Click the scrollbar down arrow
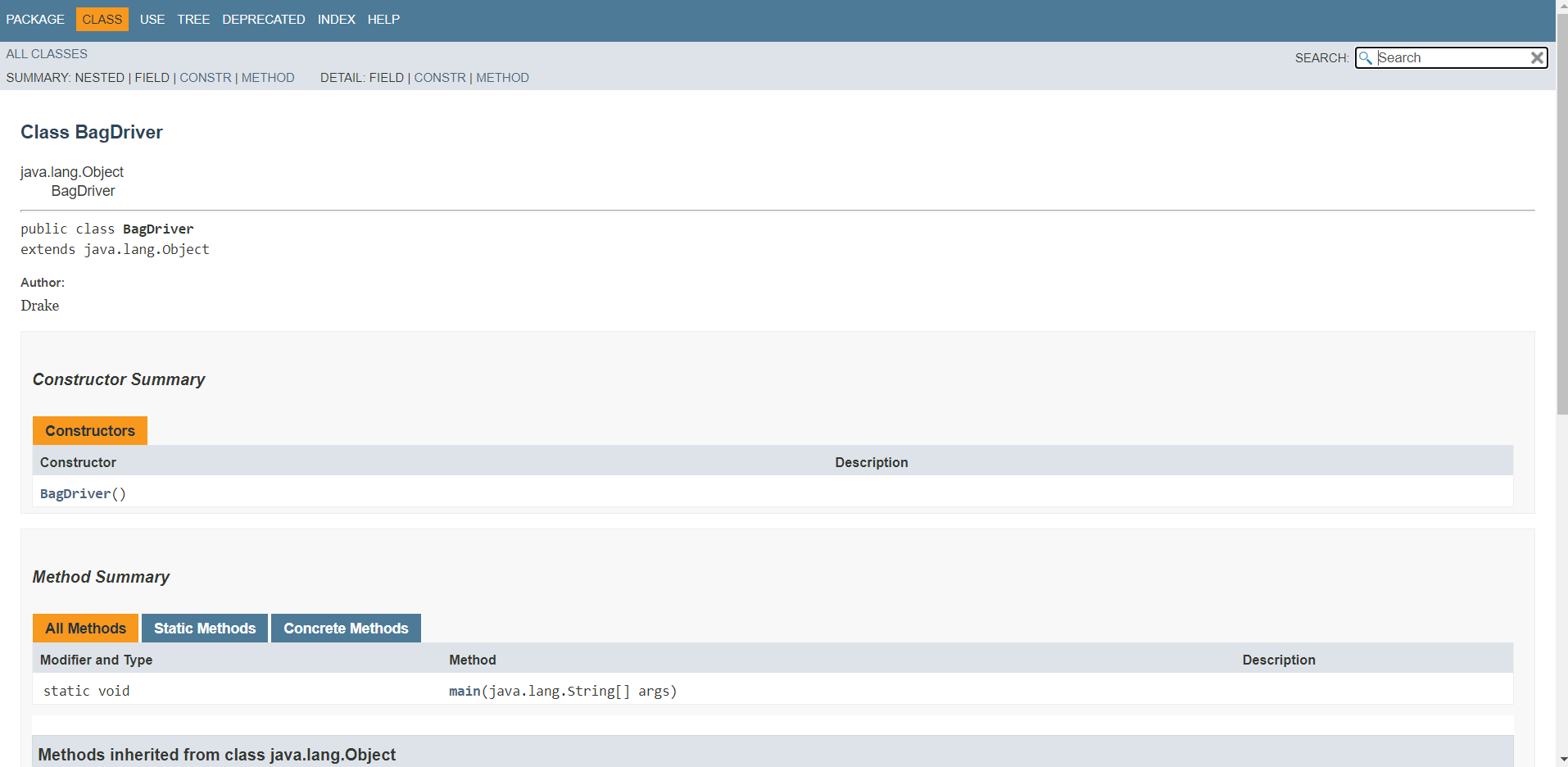 [1561, 760]
